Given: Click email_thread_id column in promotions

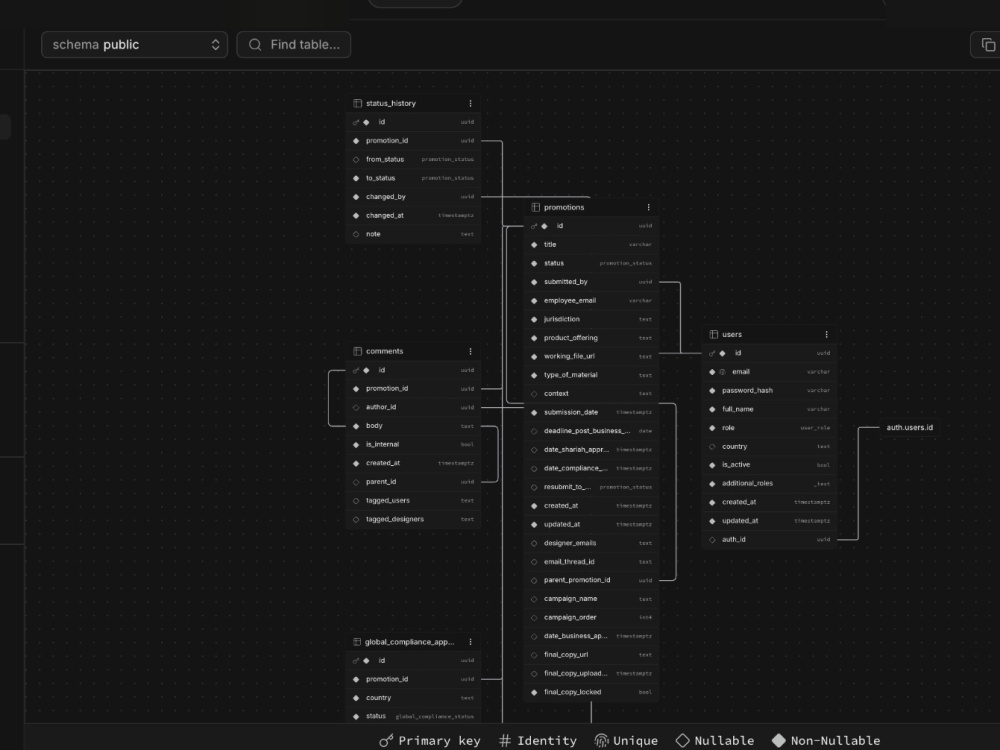Looking at the screenshot, I should 591,562.
